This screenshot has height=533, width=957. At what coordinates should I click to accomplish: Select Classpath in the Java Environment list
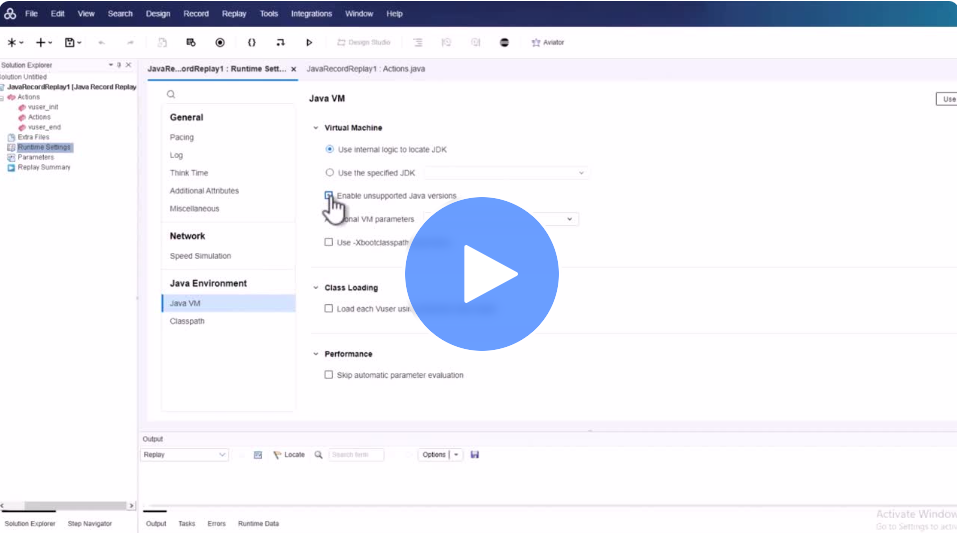188,322
